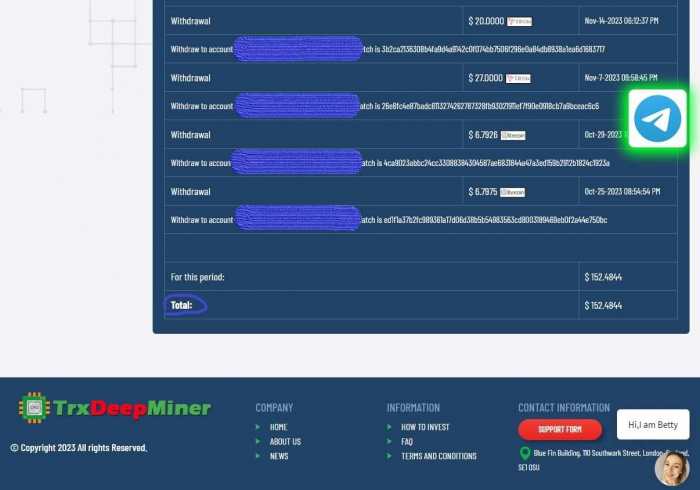This screenshot has width=700, height=490.
Task: Open Betty's chat avatar
Action: 671,468
